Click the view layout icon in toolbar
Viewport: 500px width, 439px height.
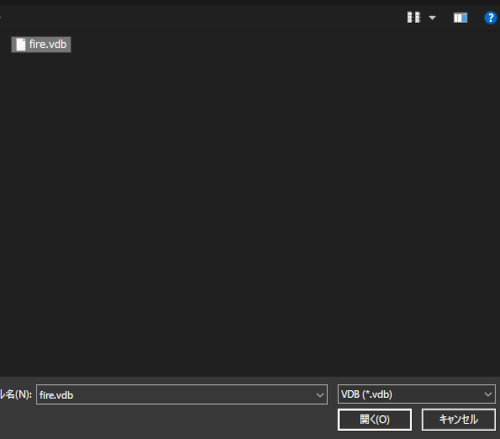coord(414,17)
